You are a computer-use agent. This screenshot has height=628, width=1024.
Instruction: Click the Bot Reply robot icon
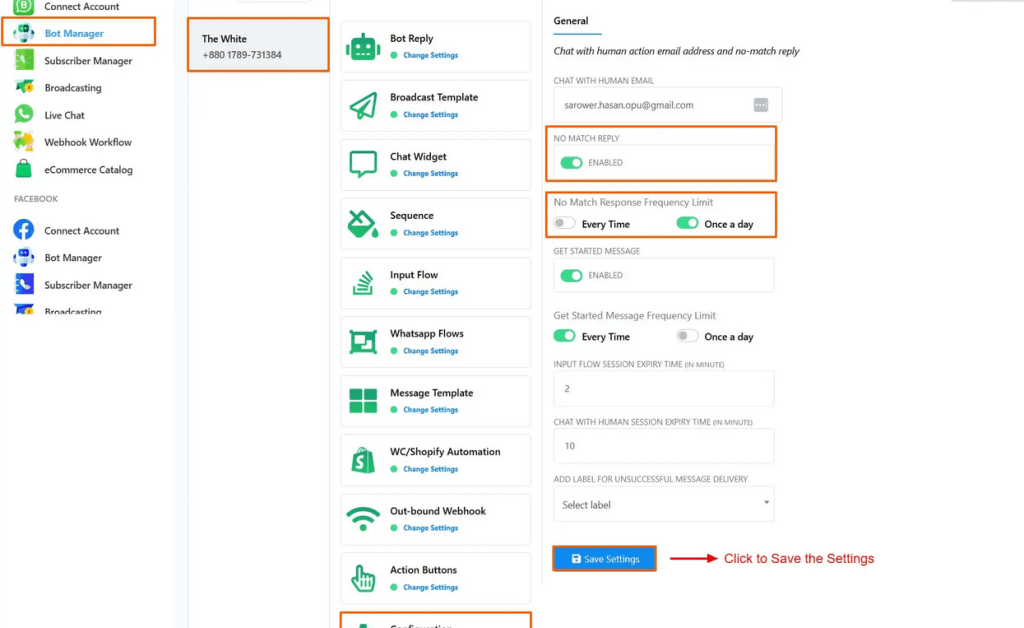[363, 47]
